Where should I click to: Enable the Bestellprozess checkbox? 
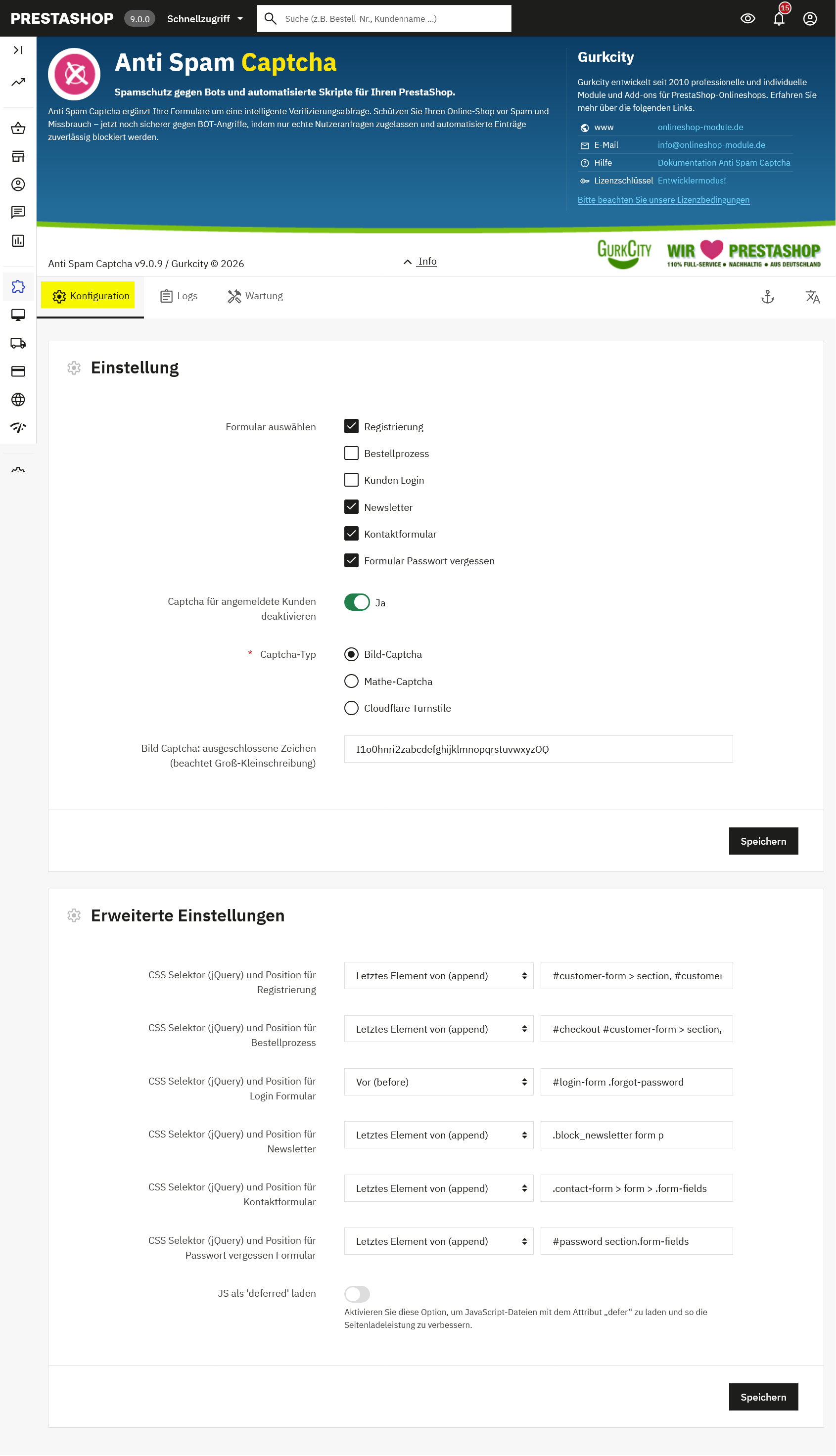tap(351, 454)
